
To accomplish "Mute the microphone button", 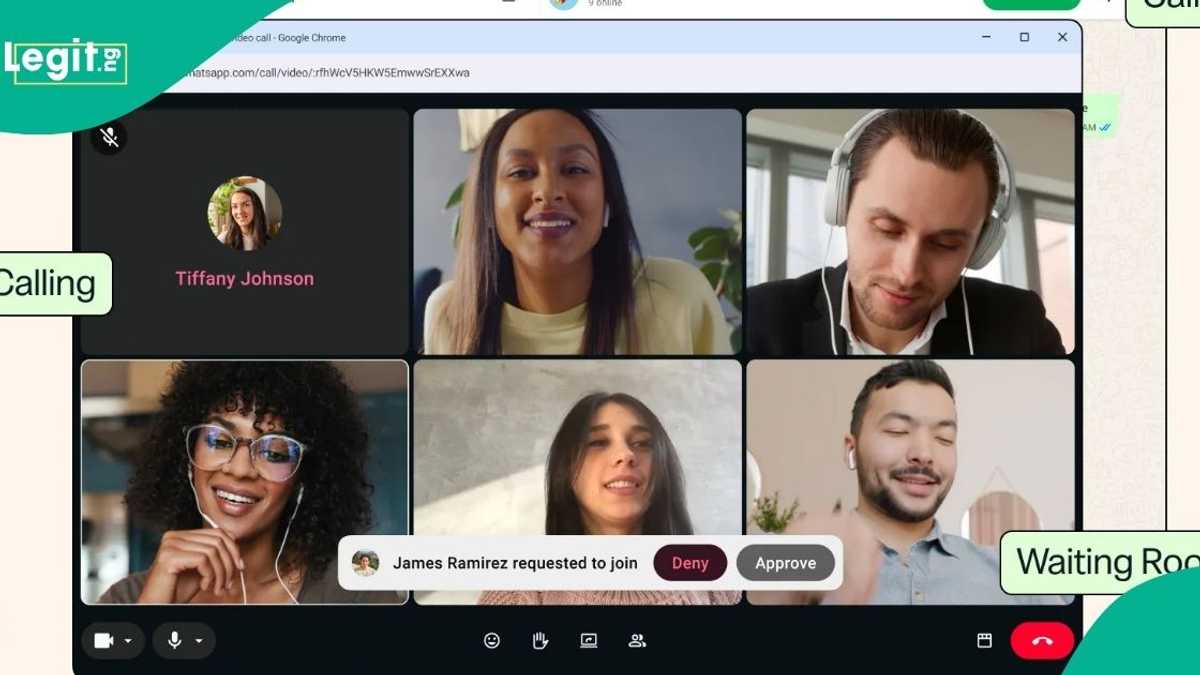I will coord(175,641).
